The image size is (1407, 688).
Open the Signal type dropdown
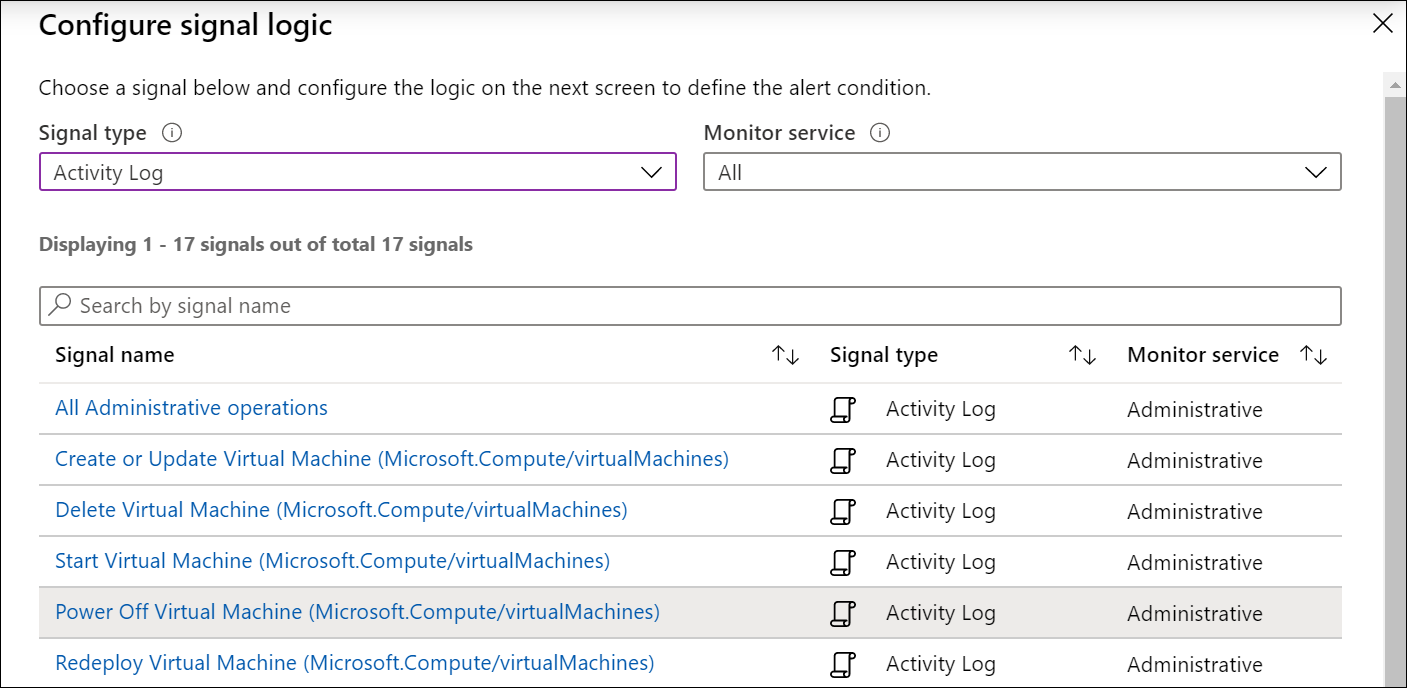(357, 172)
